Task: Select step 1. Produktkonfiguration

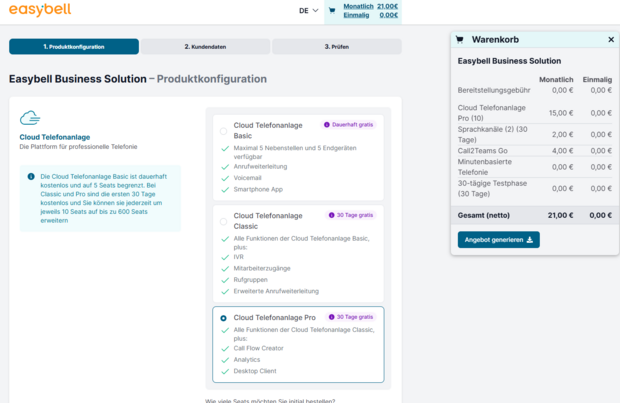Action: tap(74, 47)
